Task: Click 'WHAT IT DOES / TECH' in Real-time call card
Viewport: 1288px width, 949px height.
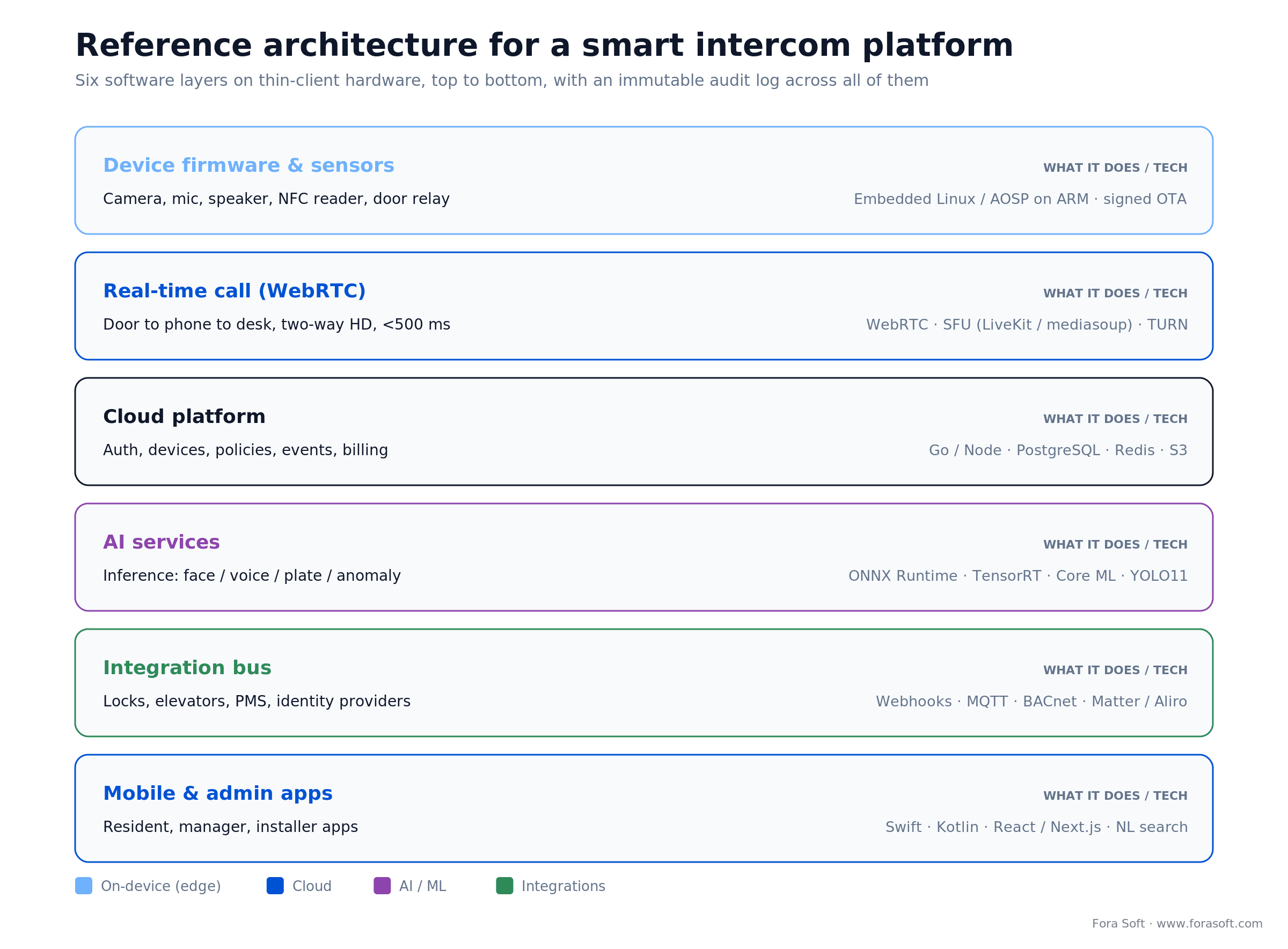Action: pyautogui.click(x=1115, y=294)
